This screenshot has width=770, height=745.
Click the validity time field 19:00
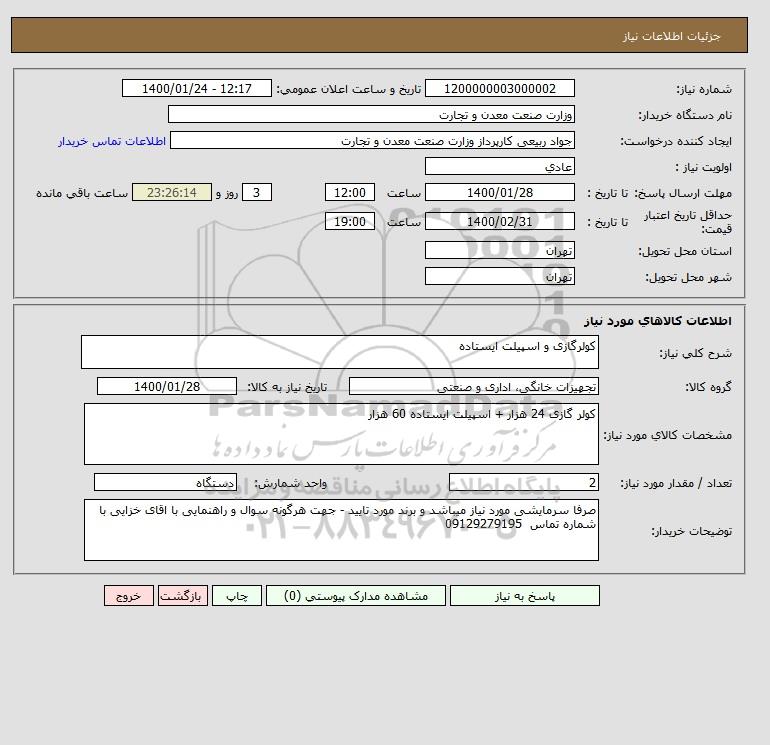point(350,221)
